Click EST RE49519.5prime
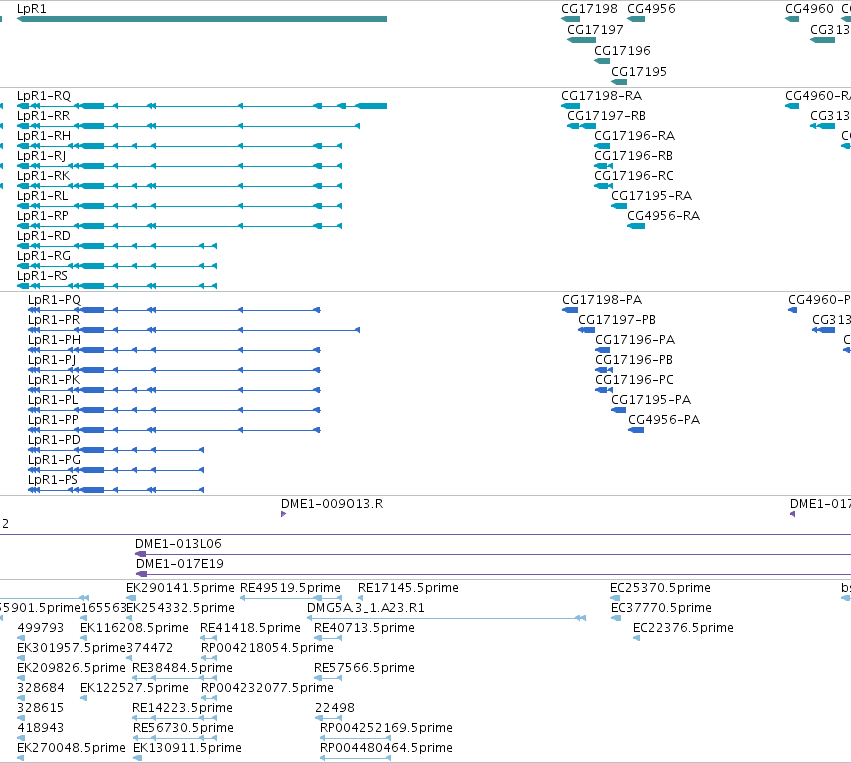Screen dimensions: 851x763 coord(291,598)
